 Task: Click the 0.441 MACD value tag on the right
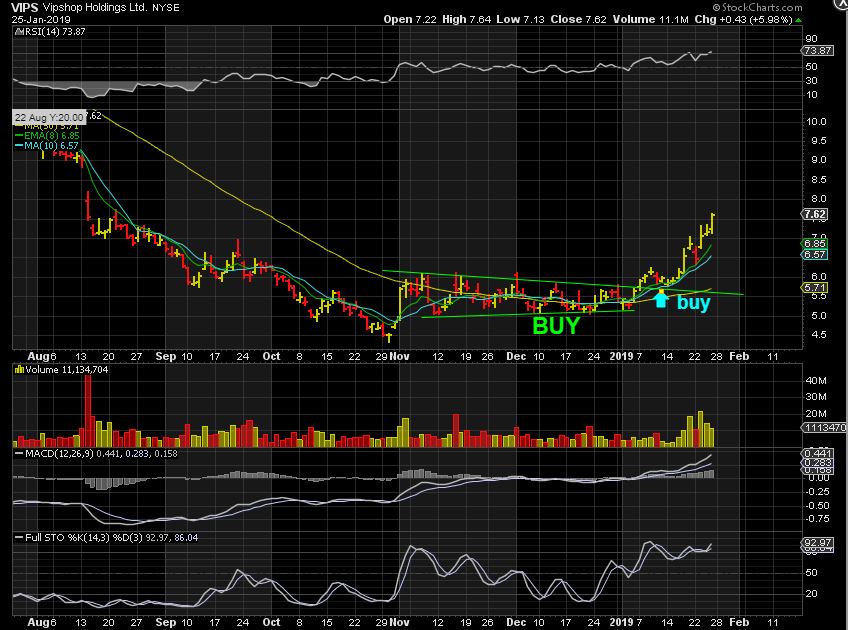pos(818,453)
